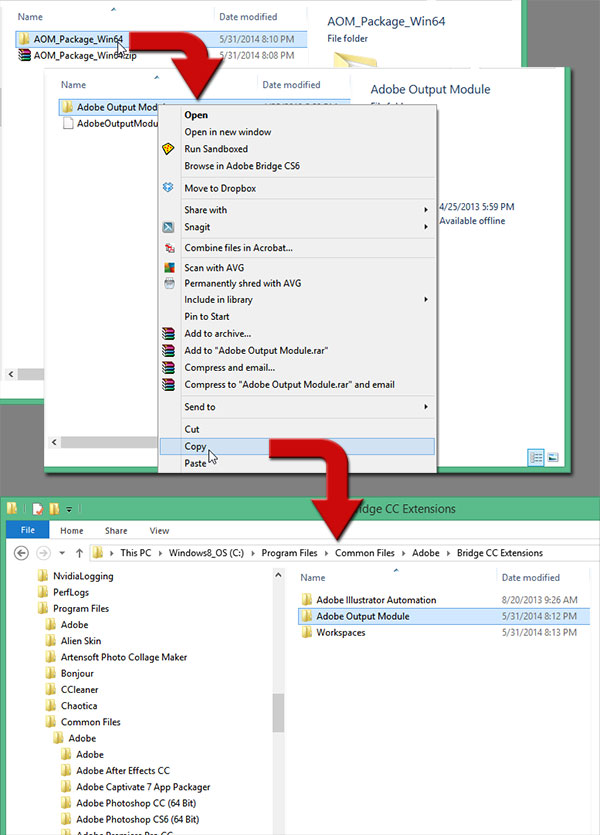The width and height of the screenshot is (600, 835).
Task: Click the navigation pane scroll up arrow
Action: [x=278, y=576]
